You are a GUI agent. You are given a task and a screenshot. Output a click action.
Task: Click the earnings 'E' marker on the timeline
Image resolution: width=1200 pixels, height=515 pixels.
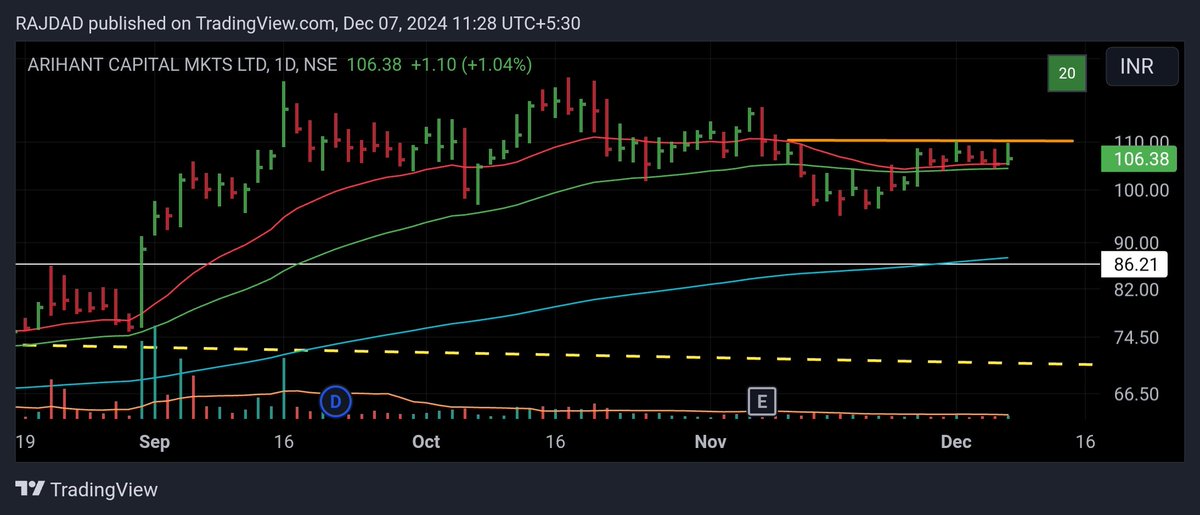point(763,402)
